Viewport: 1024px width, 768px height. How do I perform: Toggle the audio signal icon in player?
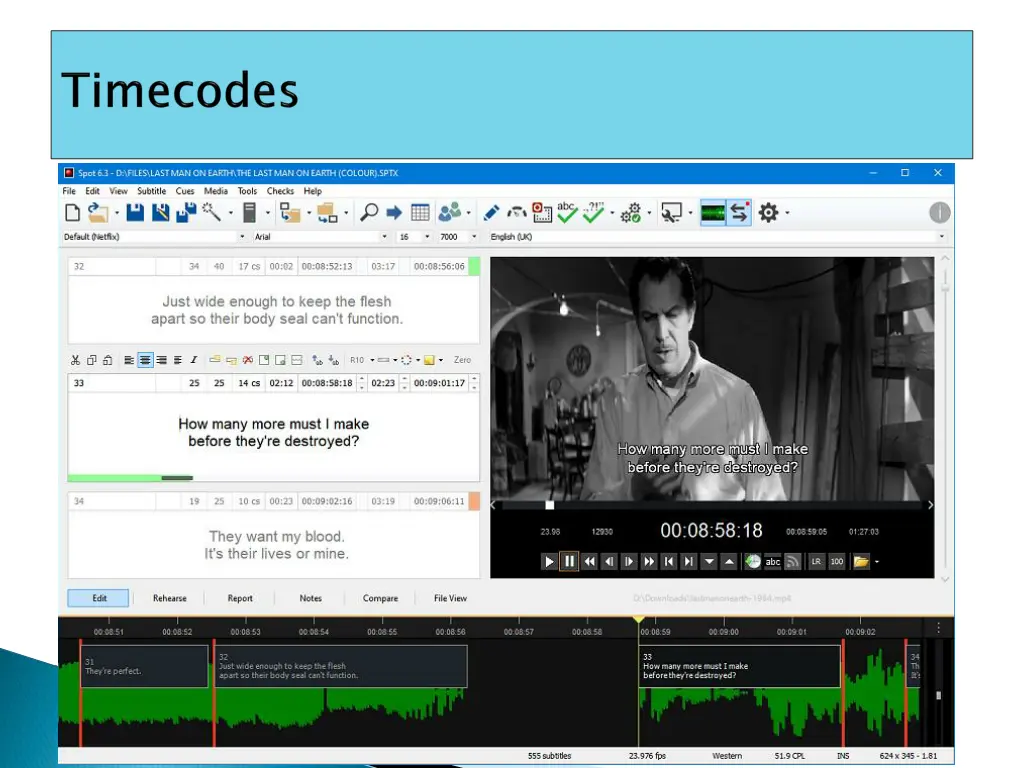coord(792,562)
